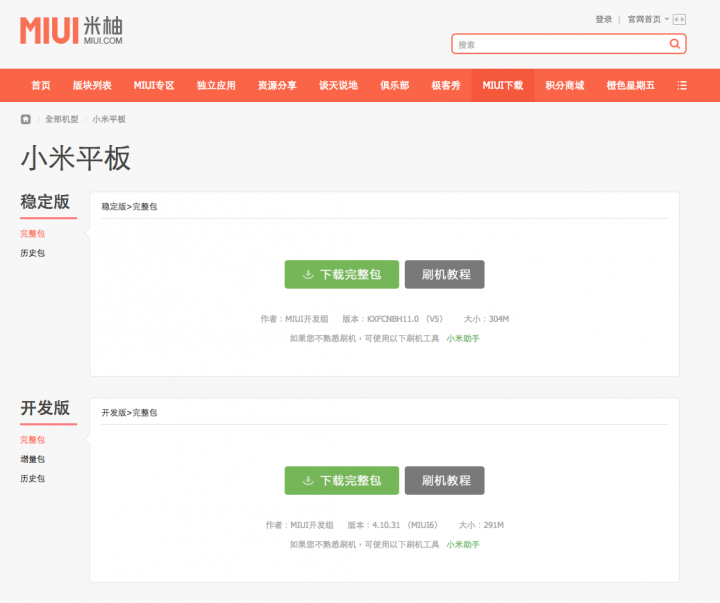This screenshot has height=603, width=720.
Task: Click the 开发版 section heading
Action: tap(45, 408)
